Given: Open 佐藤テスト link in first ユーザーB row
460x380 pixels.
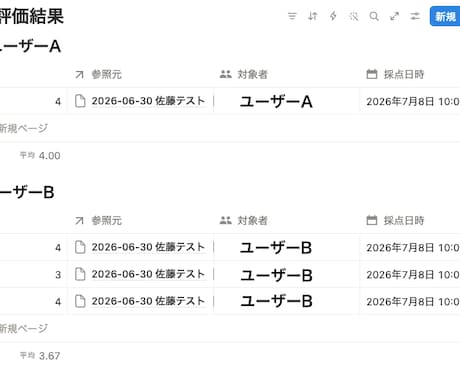Looking at the screenshot, I should pyautogui.click(x=148, y=247).
